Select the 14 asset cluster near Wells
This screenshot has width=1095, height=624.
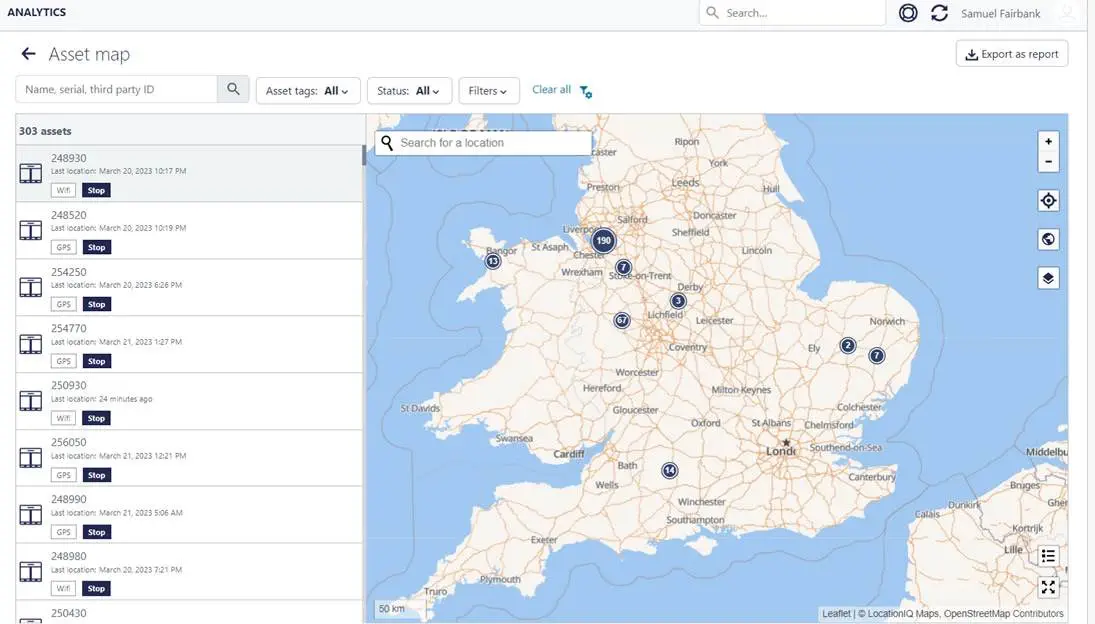point(670,470)
